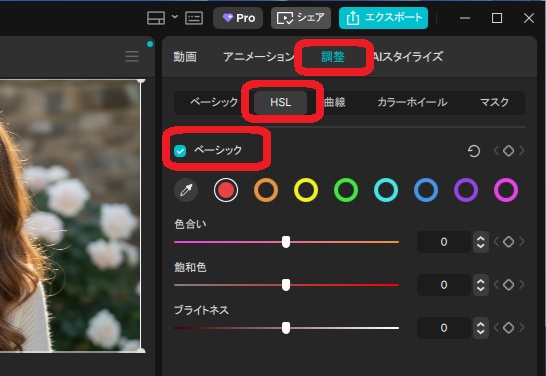Image resolution: width=546 pixels, height=376 pixels.
Task: Select the red color swatch
Action: (x=226, y=190)
